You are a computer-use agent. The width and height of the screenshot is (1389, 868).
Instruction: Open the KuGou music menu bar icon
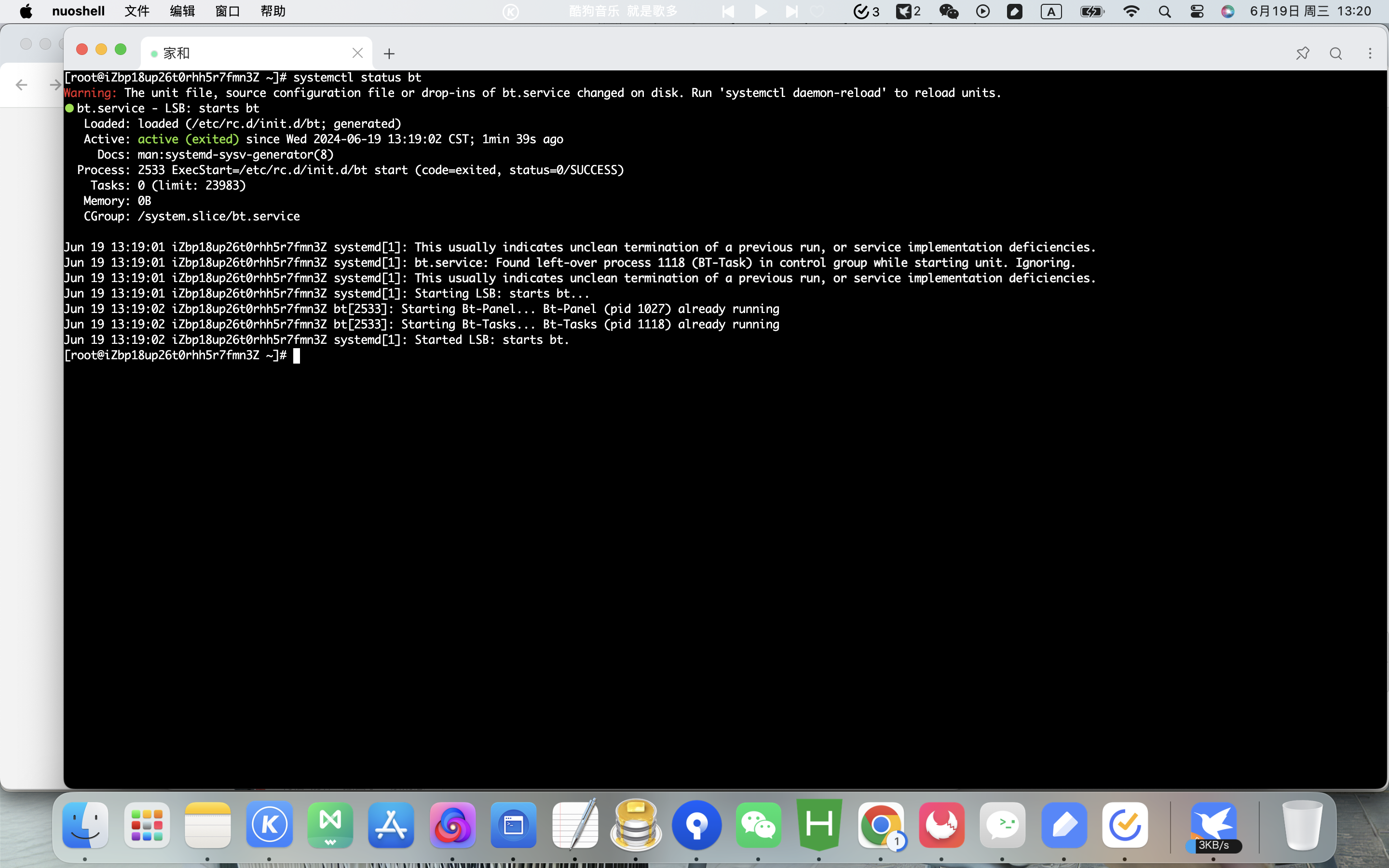click(510, 12)
